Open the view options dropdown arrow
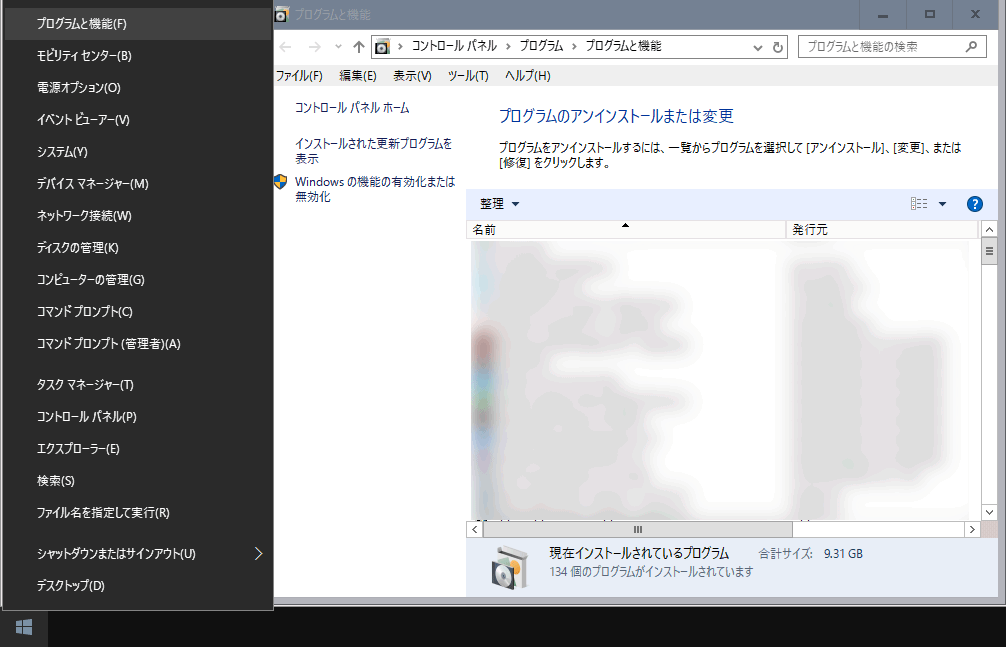This screenshot has height=647, width=1006. 942,204
